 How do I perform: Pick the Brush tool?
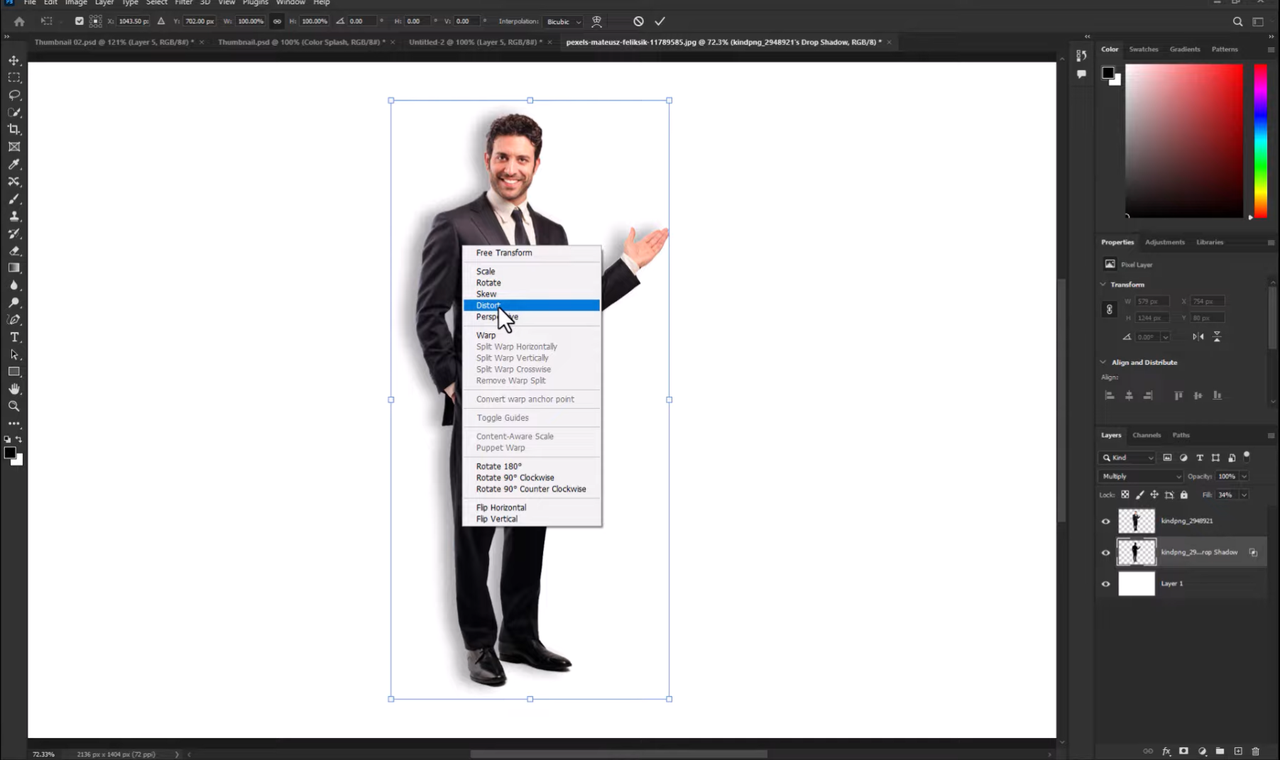(14, 197)
